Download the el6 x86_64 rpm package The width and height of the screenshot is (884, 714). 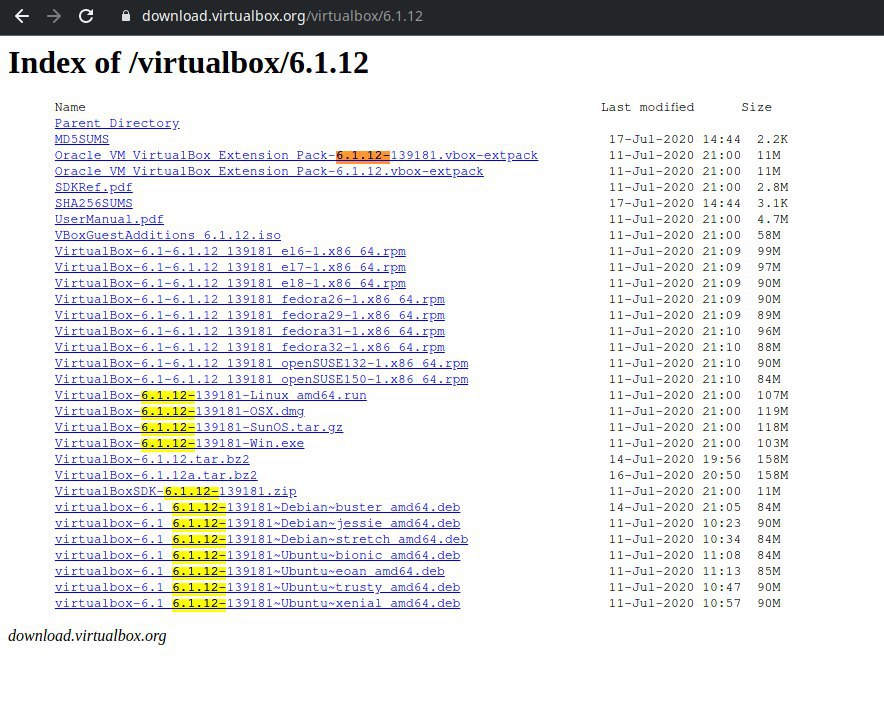[230, 251]
